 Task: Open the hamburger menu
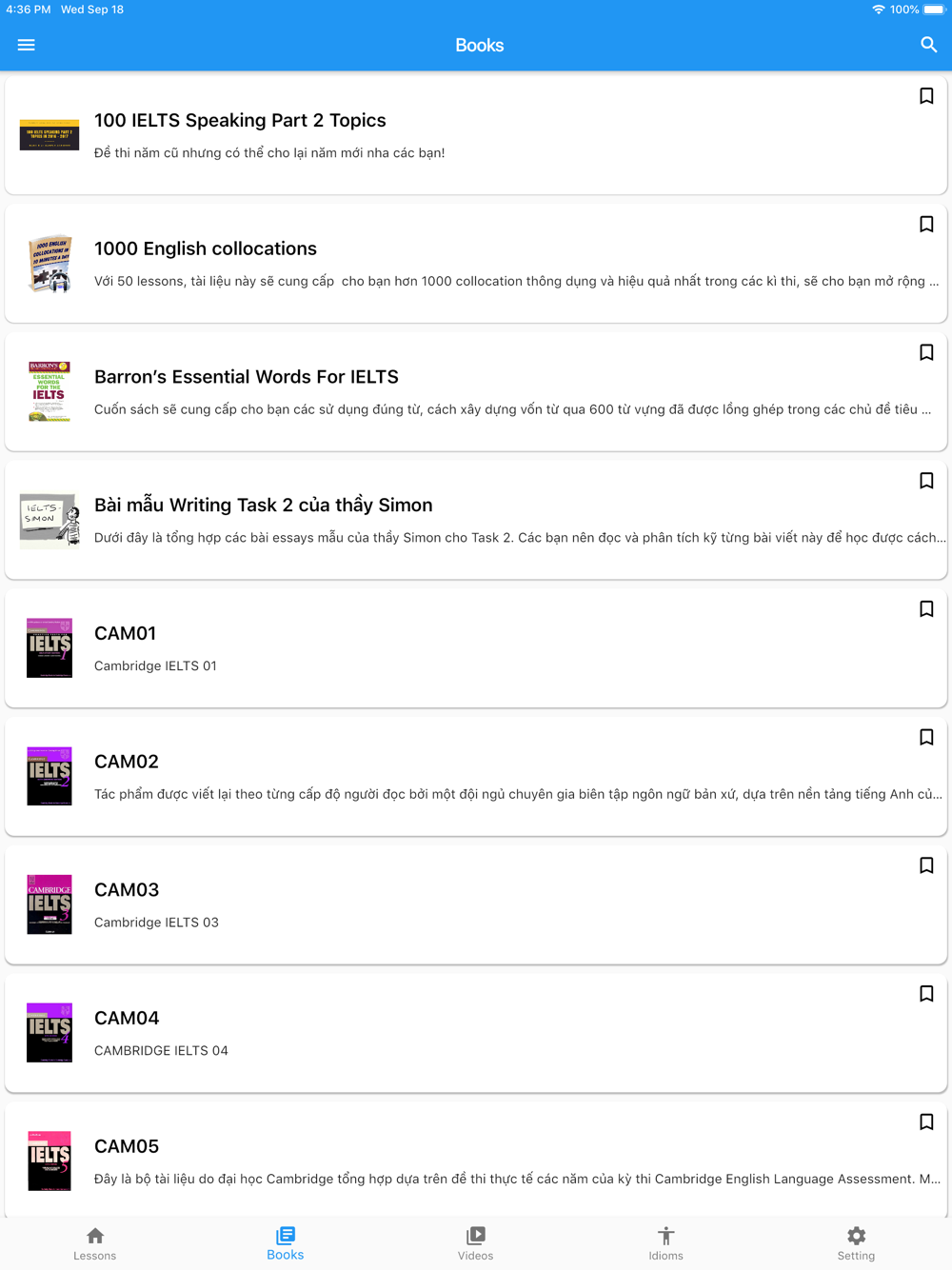(26, 45)
